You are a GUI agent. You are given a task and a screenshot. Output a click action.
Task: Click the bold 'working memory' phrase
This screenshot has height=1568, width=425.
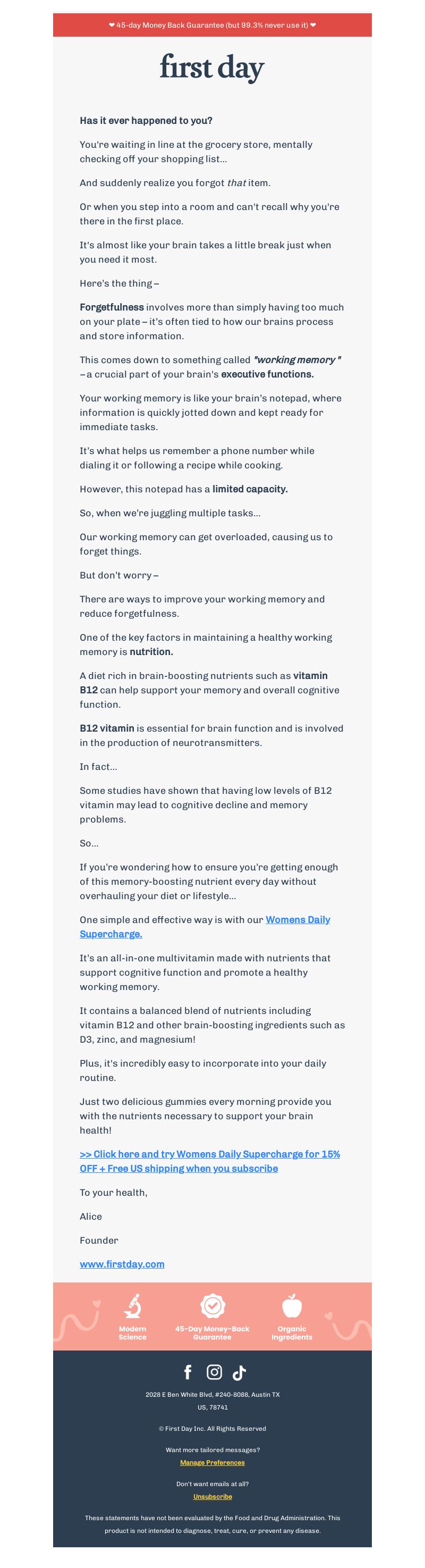(x=297, y=360)
